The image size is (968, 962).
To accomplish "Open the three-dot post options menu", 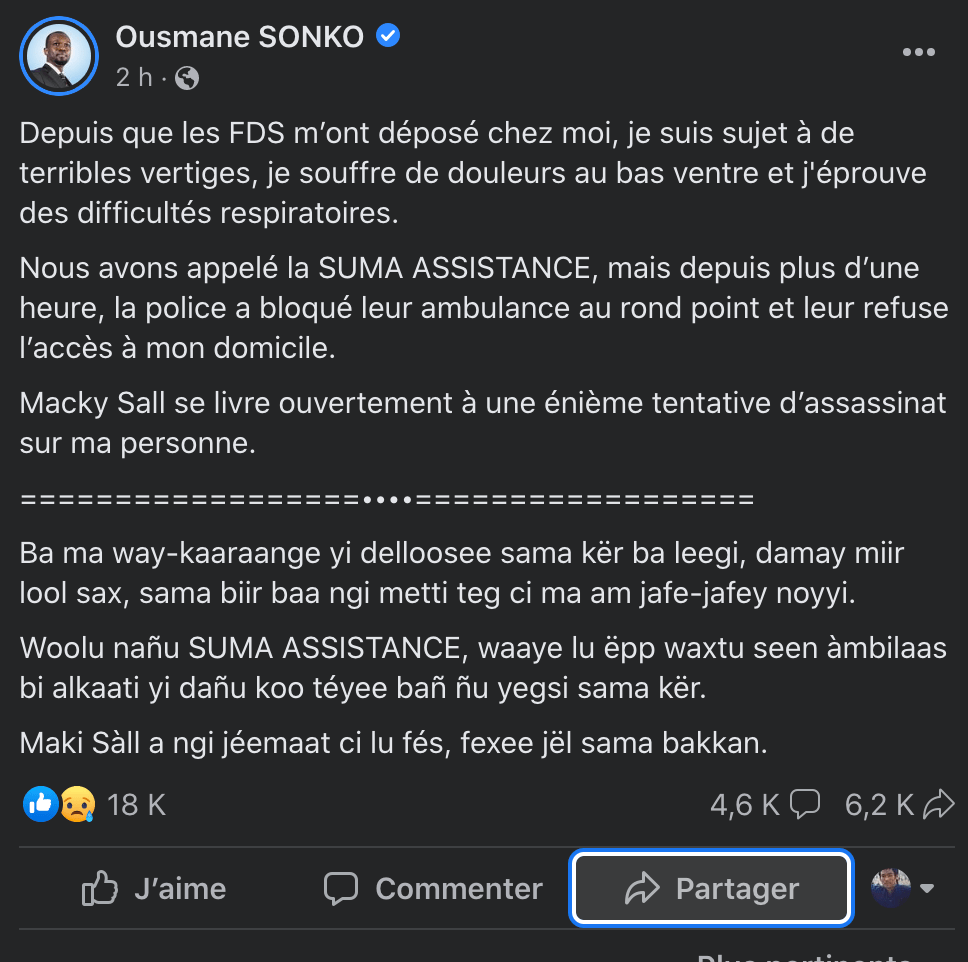I will coord(918,53).
